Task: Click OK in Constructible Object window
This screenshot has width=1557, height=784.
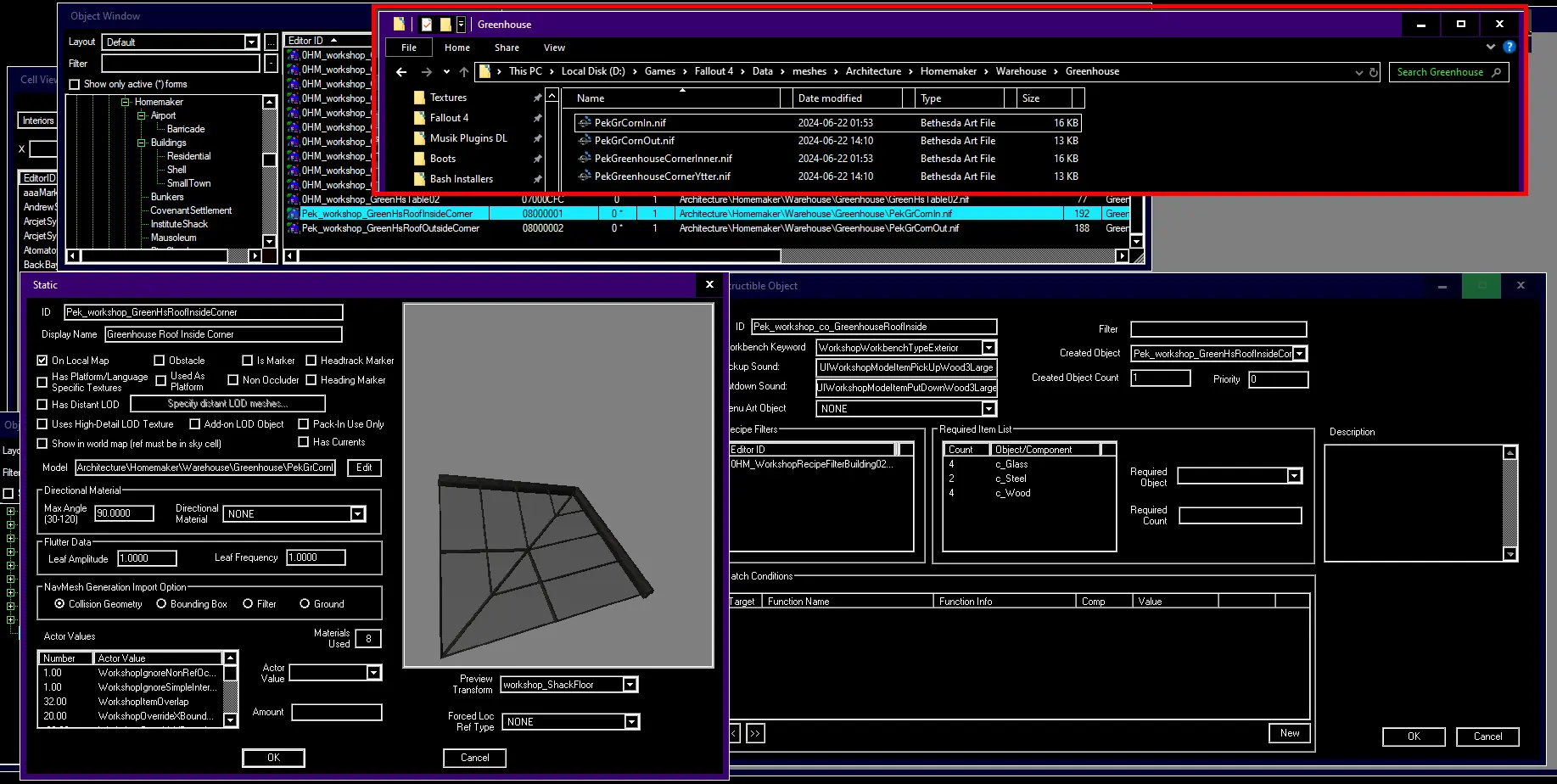Action: 1414,736
